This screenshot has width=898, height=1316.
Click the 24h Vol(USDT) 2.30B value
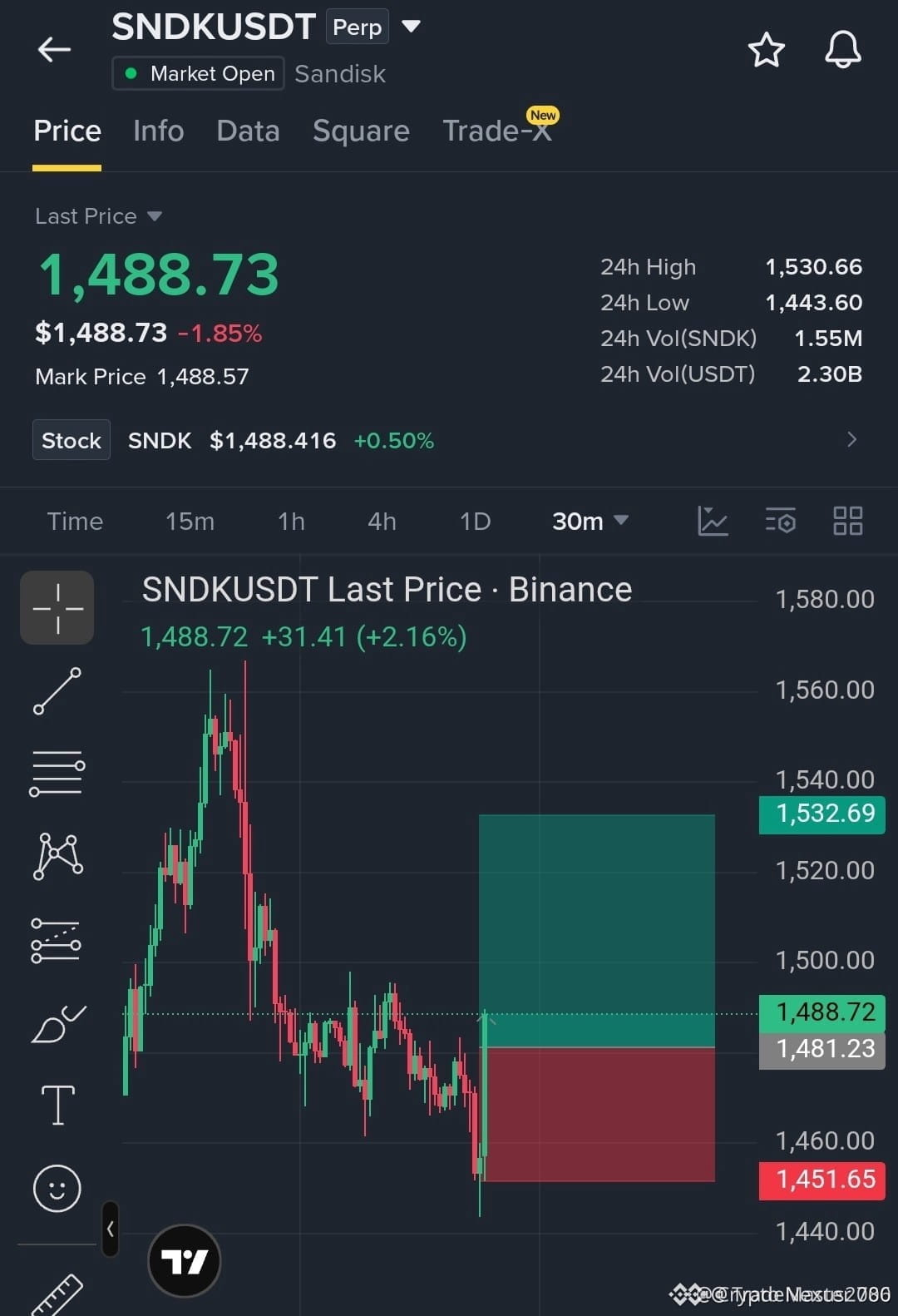[x=830, y=374]
